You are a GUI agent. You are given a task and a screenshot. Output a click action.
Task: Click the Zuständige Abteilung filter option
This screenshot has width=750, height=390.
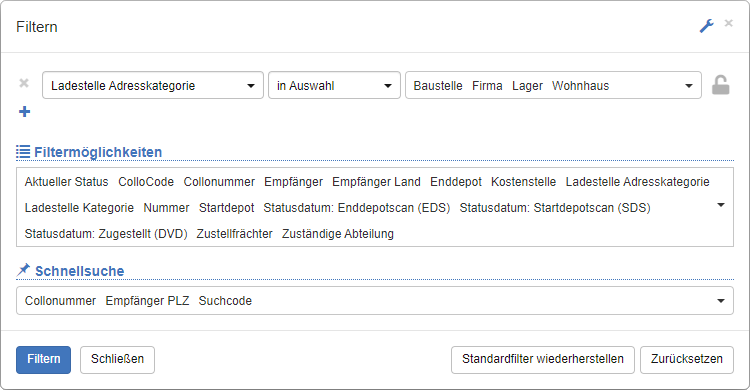[338, 234]
